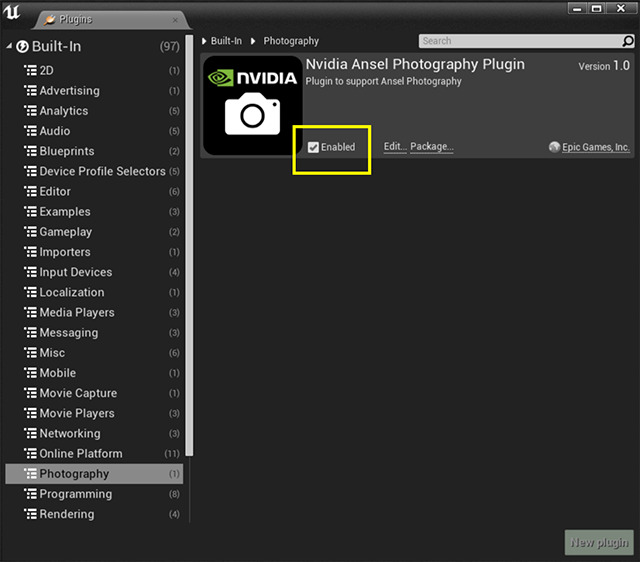Click the Movie Capture list icon
The height and width of the screenshot is (562, 640).
(31, 393)
